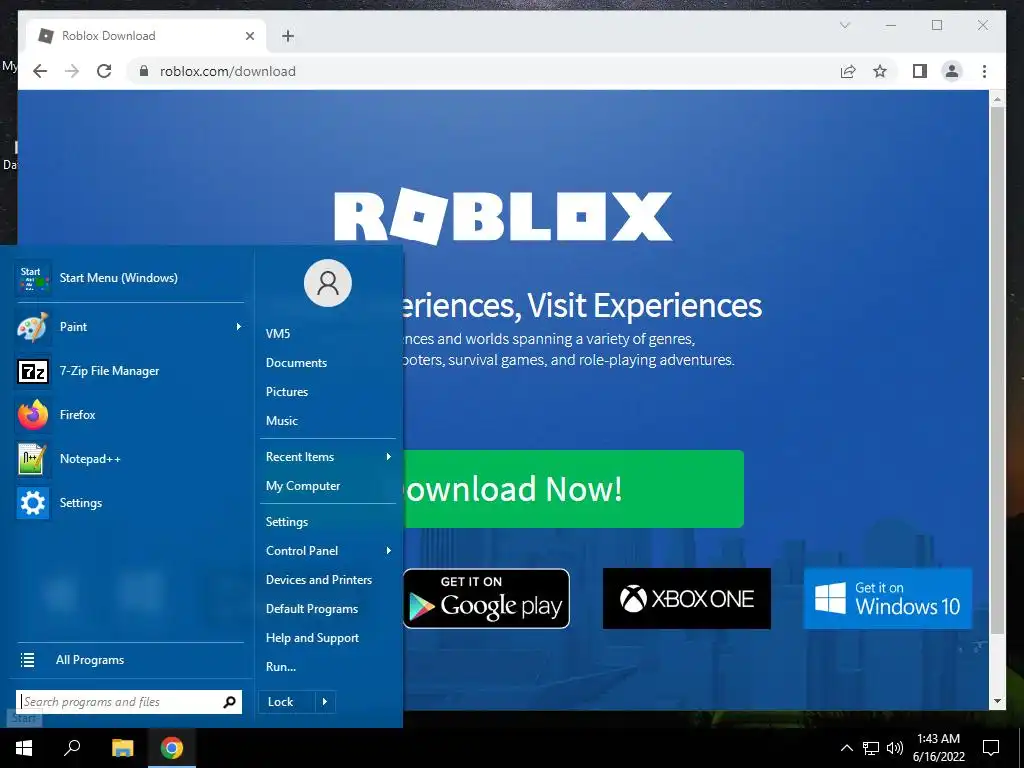Click the share page icon in address bar
The image size is (1024, 768).
pyautogui.click(x=848, y=71)
